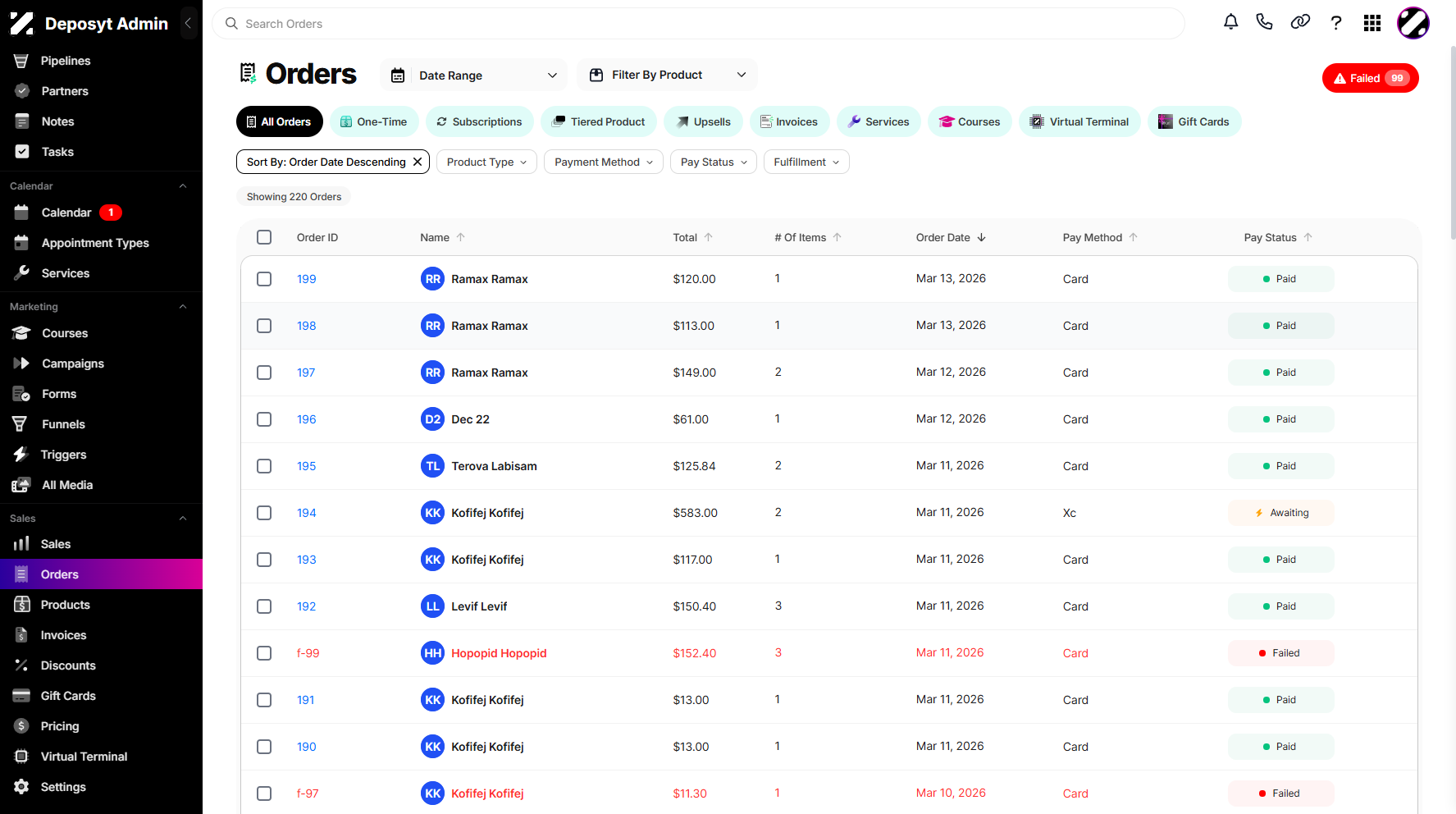
Task: Select checkbox for order 197
Action: pos(264,373)
